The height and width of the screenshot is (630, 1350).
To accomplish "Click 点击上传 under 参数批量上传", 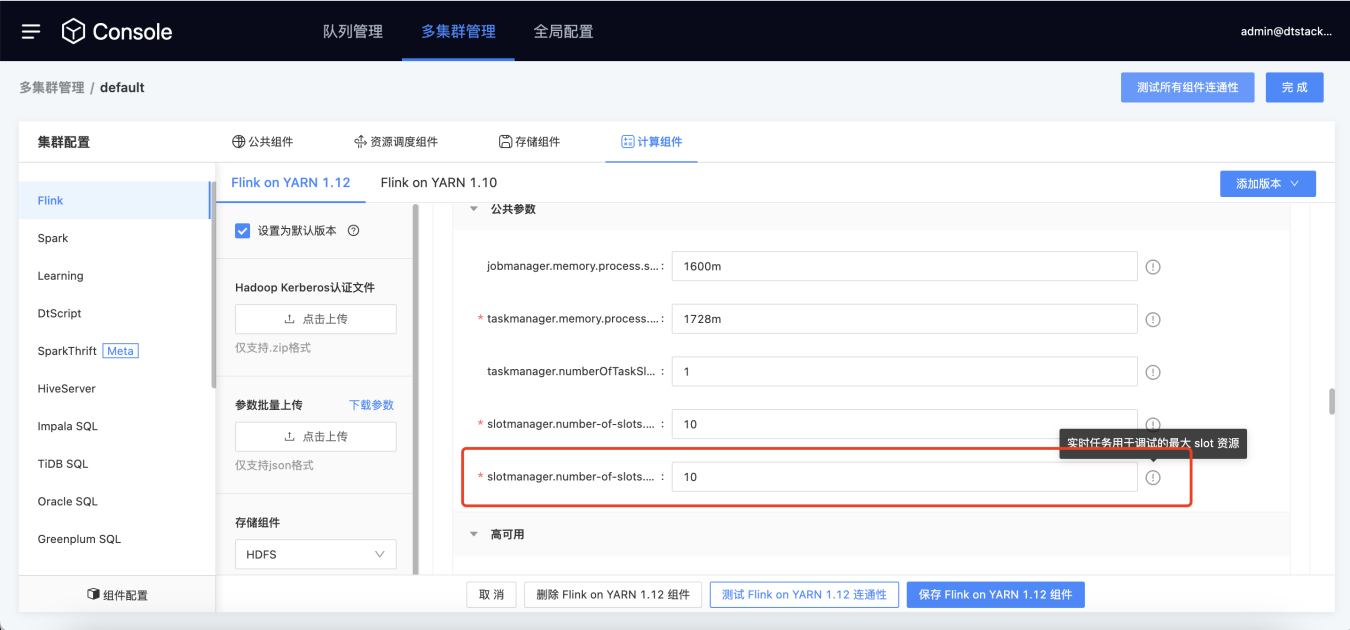I will click(315, 437).
